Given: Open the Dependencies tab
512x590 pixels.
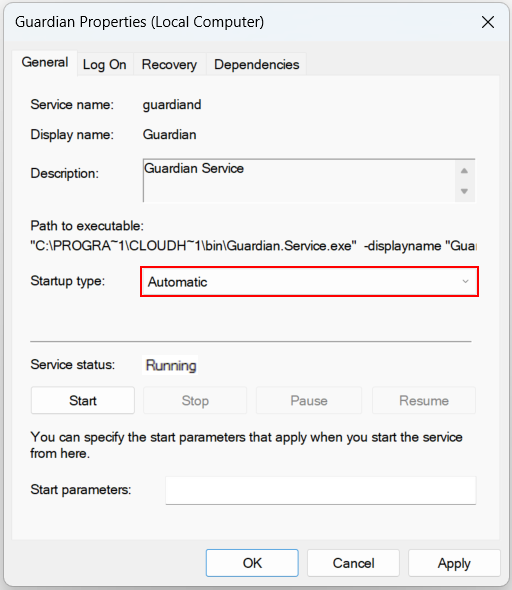Looking at the screenshot, I should tap(257, 65).
